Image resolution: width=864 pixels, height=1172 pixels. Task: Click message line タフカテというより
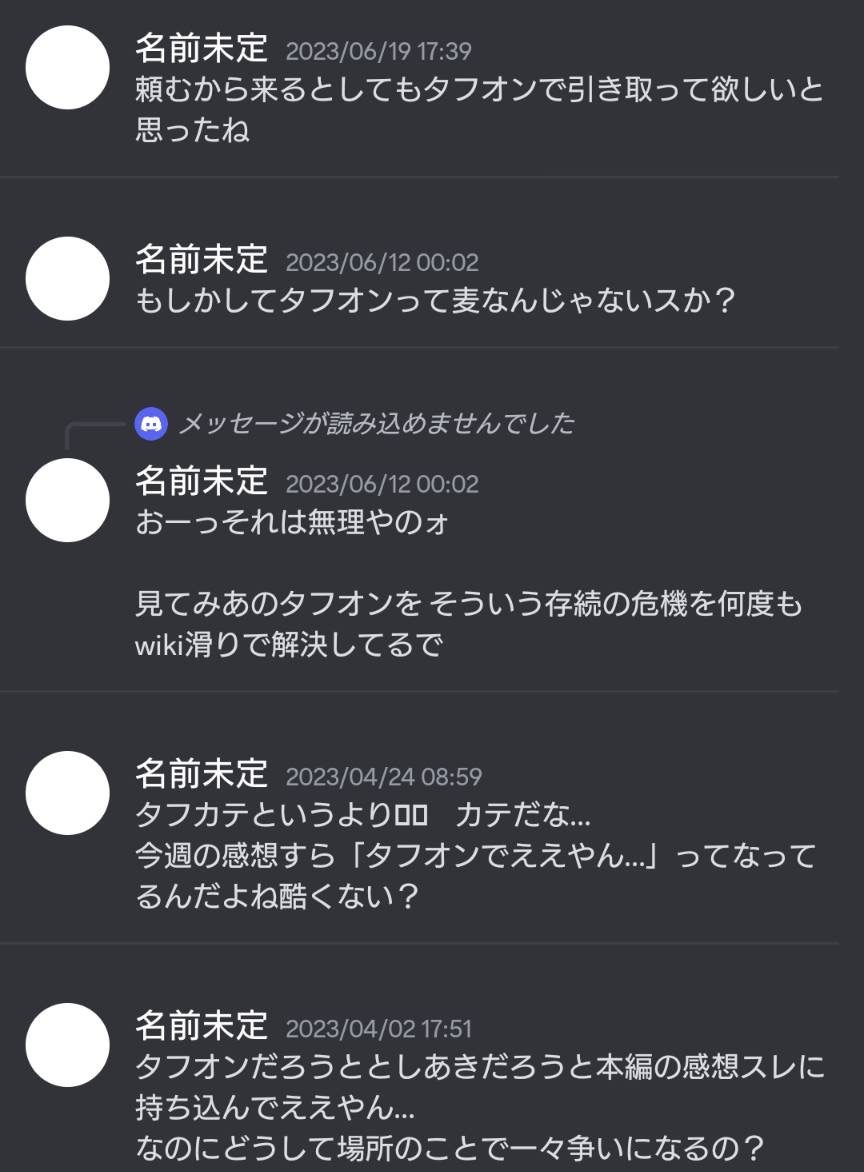pos(362,816)
